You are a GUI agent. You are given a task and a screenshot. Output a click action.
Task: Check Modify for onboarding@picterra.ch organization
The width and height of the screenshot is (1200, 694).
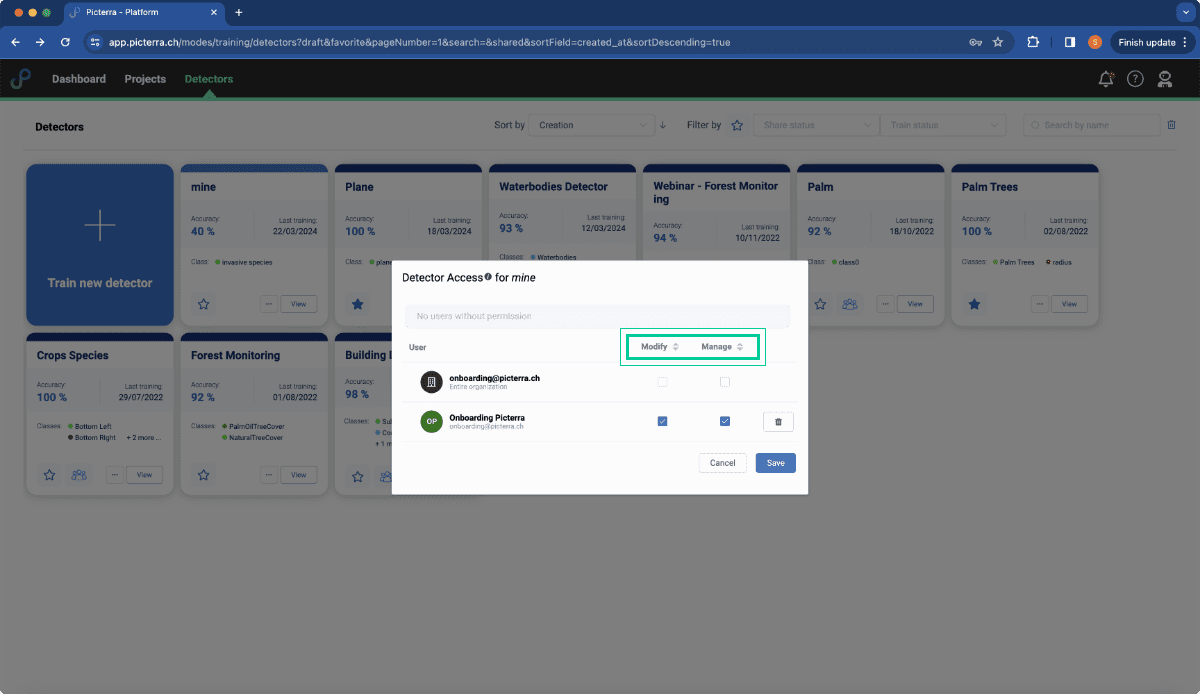pos(662,382)
